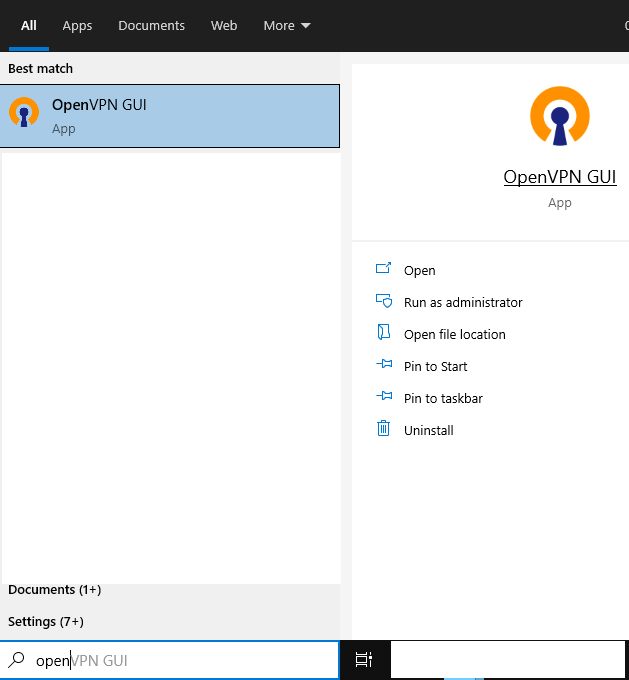
Task: Switch to the Documents search tab
Action: pyautogui.click(x=151, y=26)
